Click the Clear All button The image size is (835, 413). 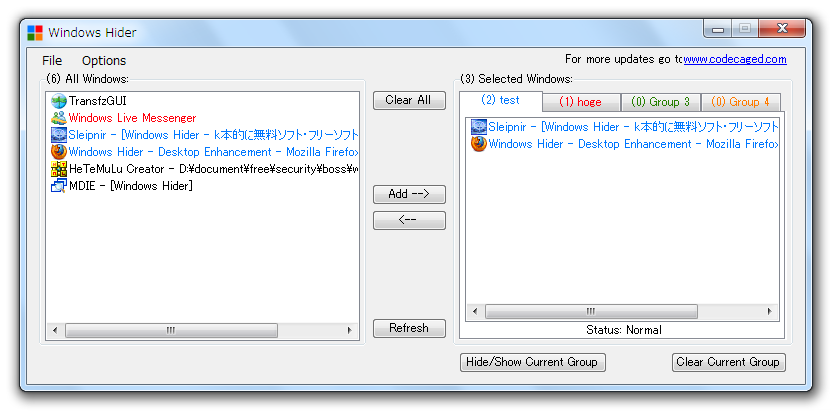click(409, 100)
